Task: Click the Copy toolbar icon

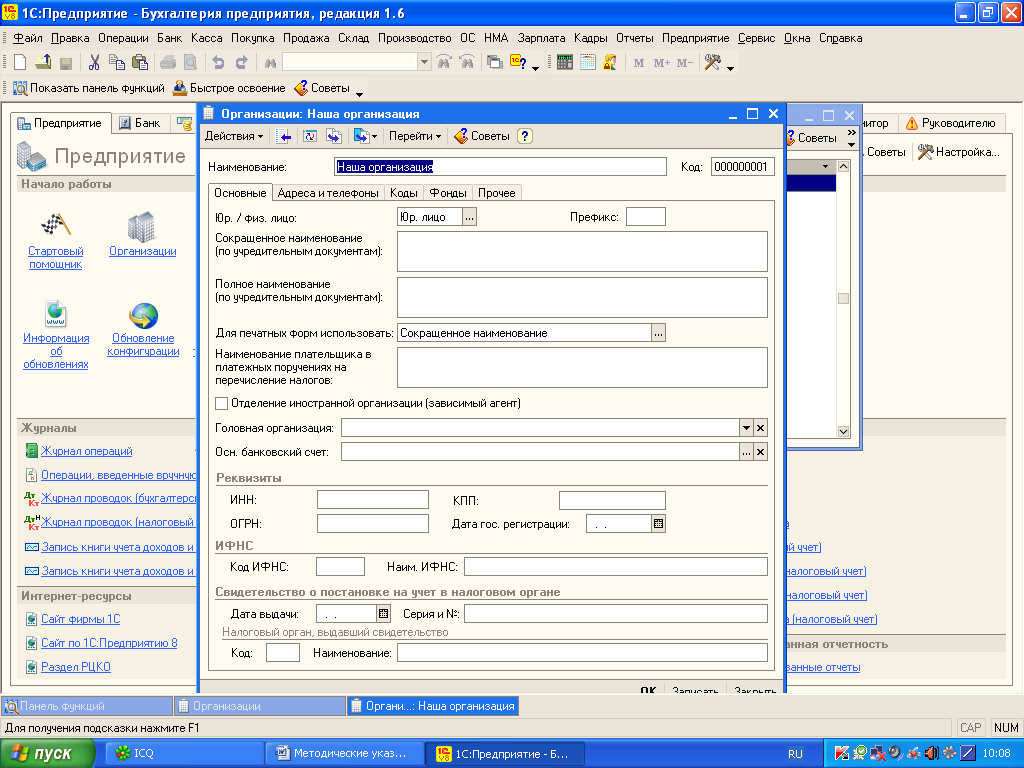Action: coord(117,63)
